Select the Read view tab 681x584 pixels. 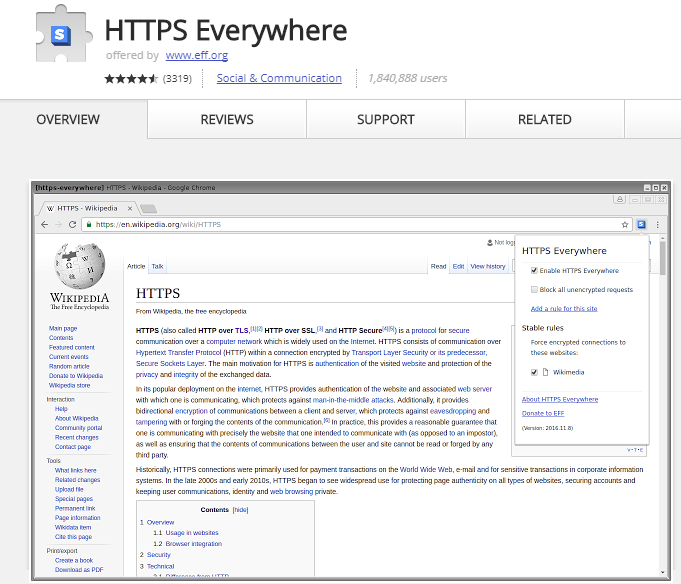point(438,266)
